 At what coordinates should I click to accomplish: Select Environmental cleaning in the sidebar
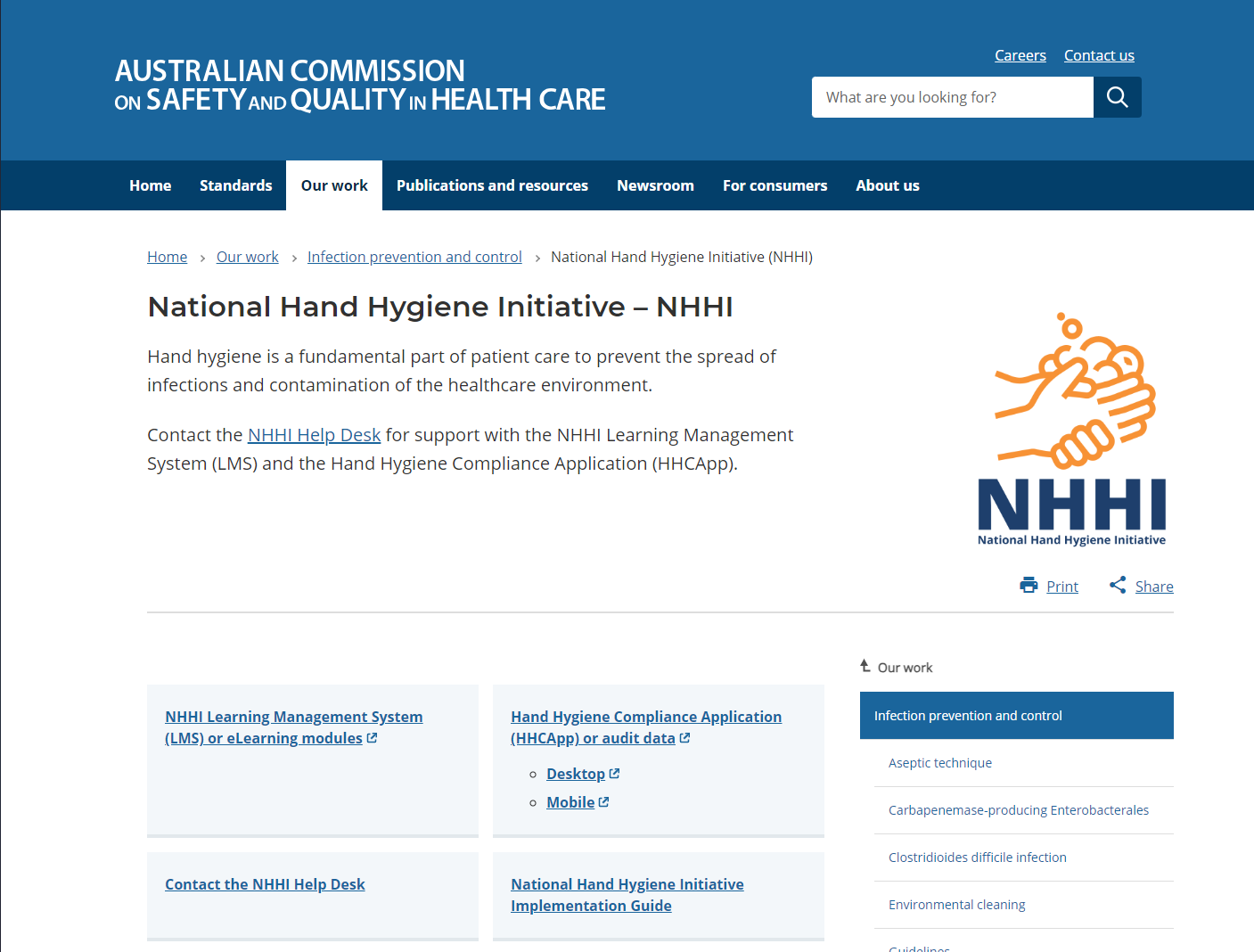[956, 904]
